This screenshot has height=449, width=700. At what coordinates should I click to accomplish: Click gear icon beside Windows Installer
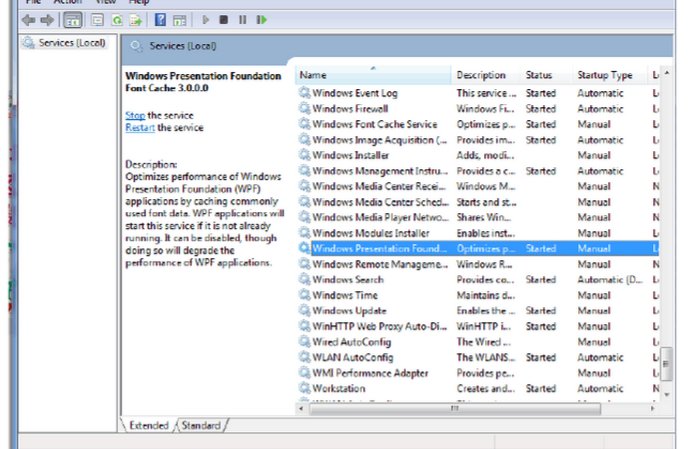click(304, 155)
